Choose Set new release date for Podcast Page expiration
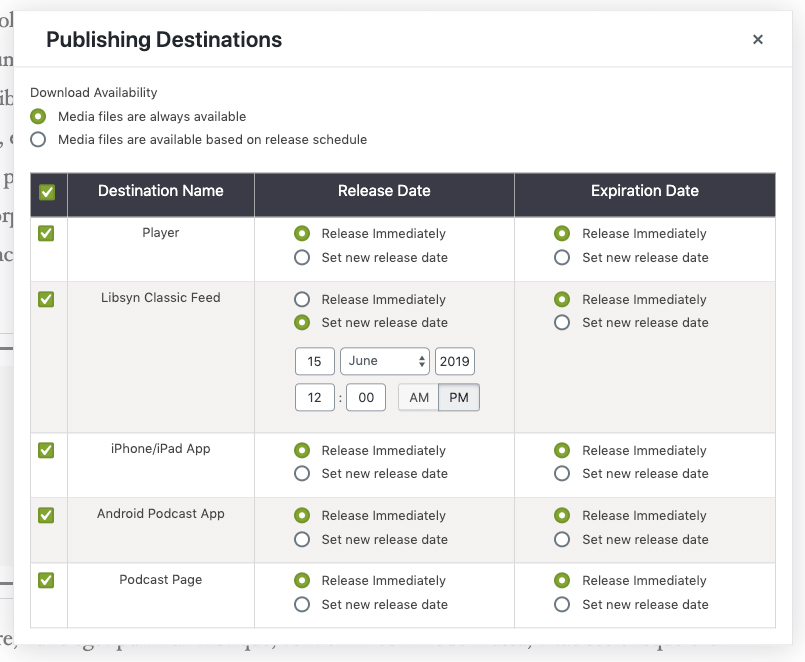Image resolution: width=805 pixels, height=662 pixels. [x=562, y=604]
